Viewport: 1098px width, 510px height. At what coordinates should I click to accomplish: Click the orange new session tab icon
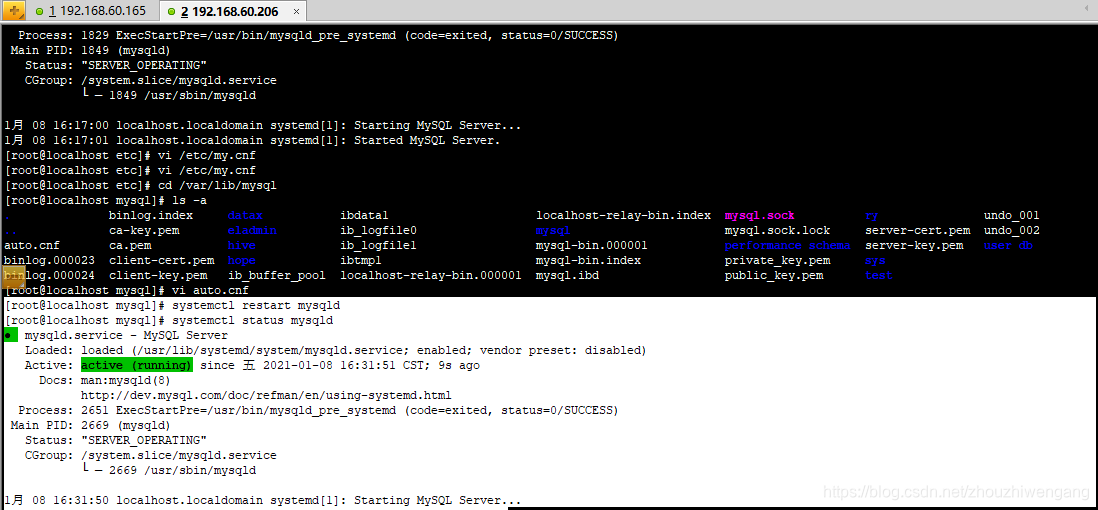[13, 11]
